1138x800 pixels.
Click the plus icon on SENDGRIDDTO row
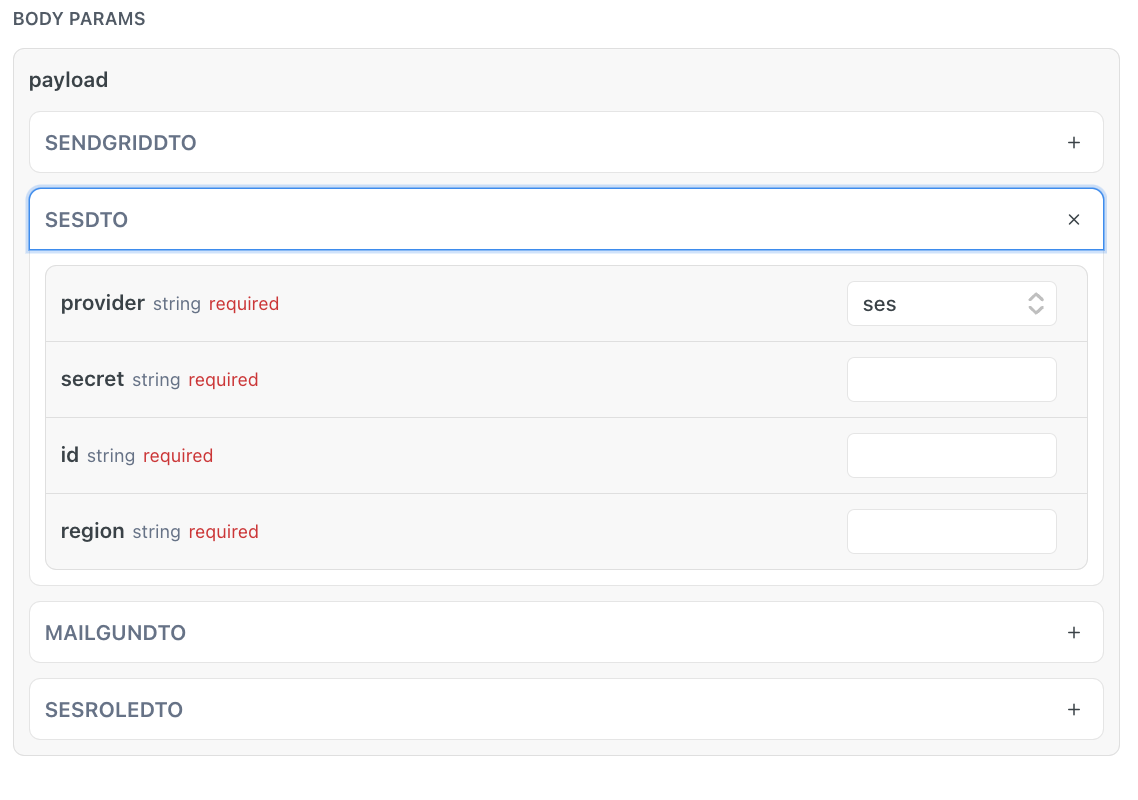click(1074, 143)
